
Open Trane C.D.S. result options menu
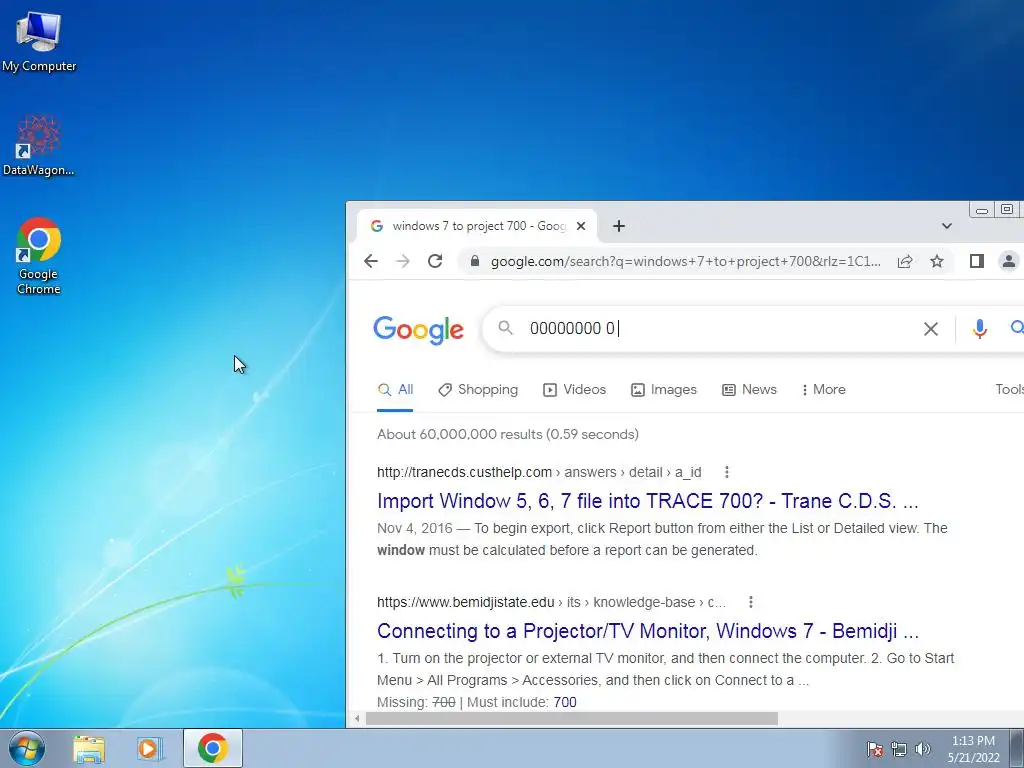[727, 472]
